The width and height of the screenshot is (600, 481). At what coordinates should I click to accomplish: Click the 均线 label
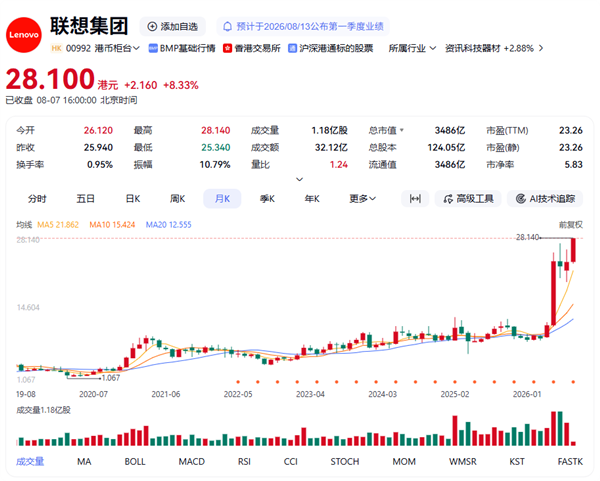[24, 225]
